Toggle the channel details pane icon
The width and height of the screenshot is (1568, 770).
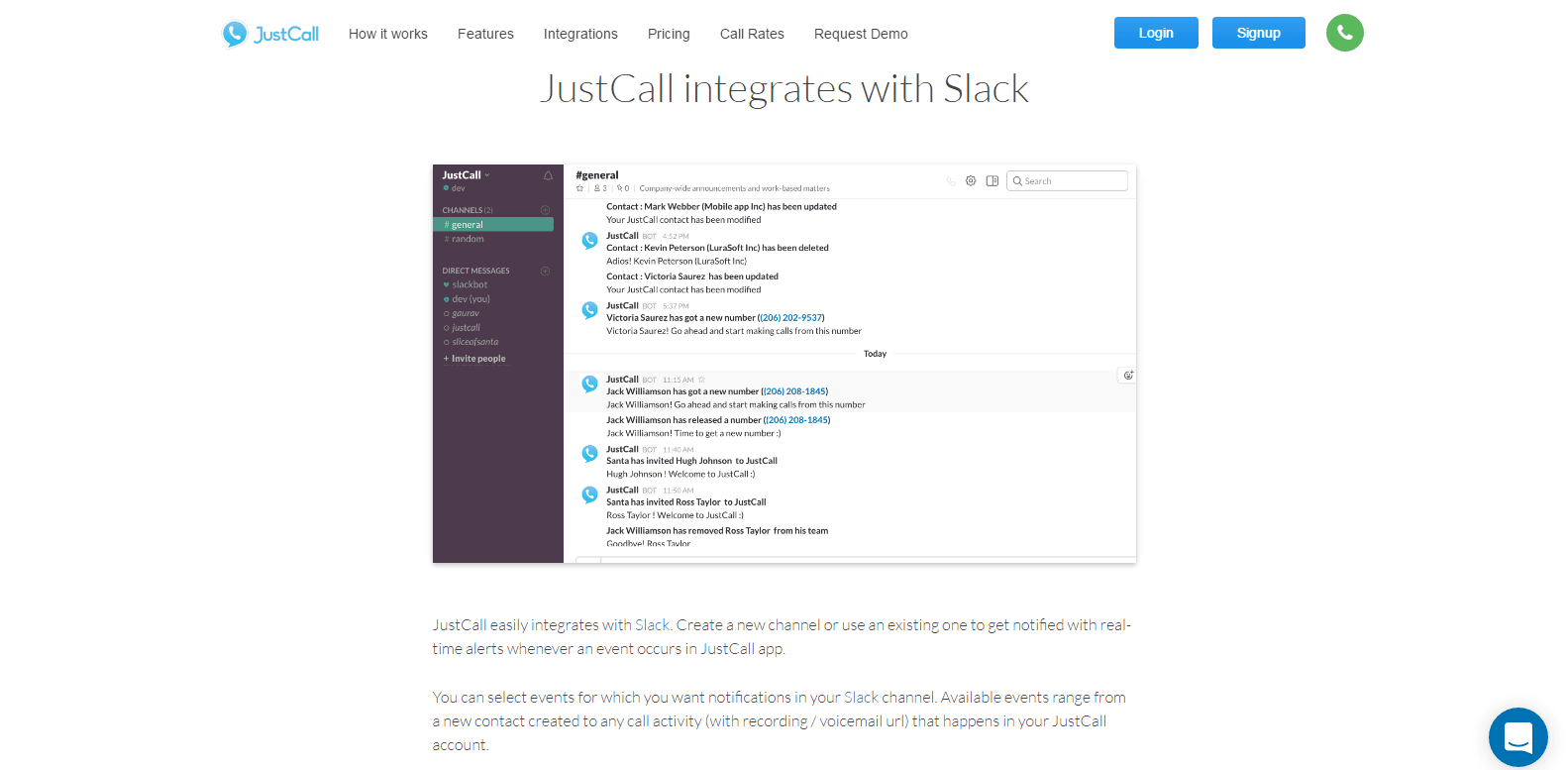point(992,181)
